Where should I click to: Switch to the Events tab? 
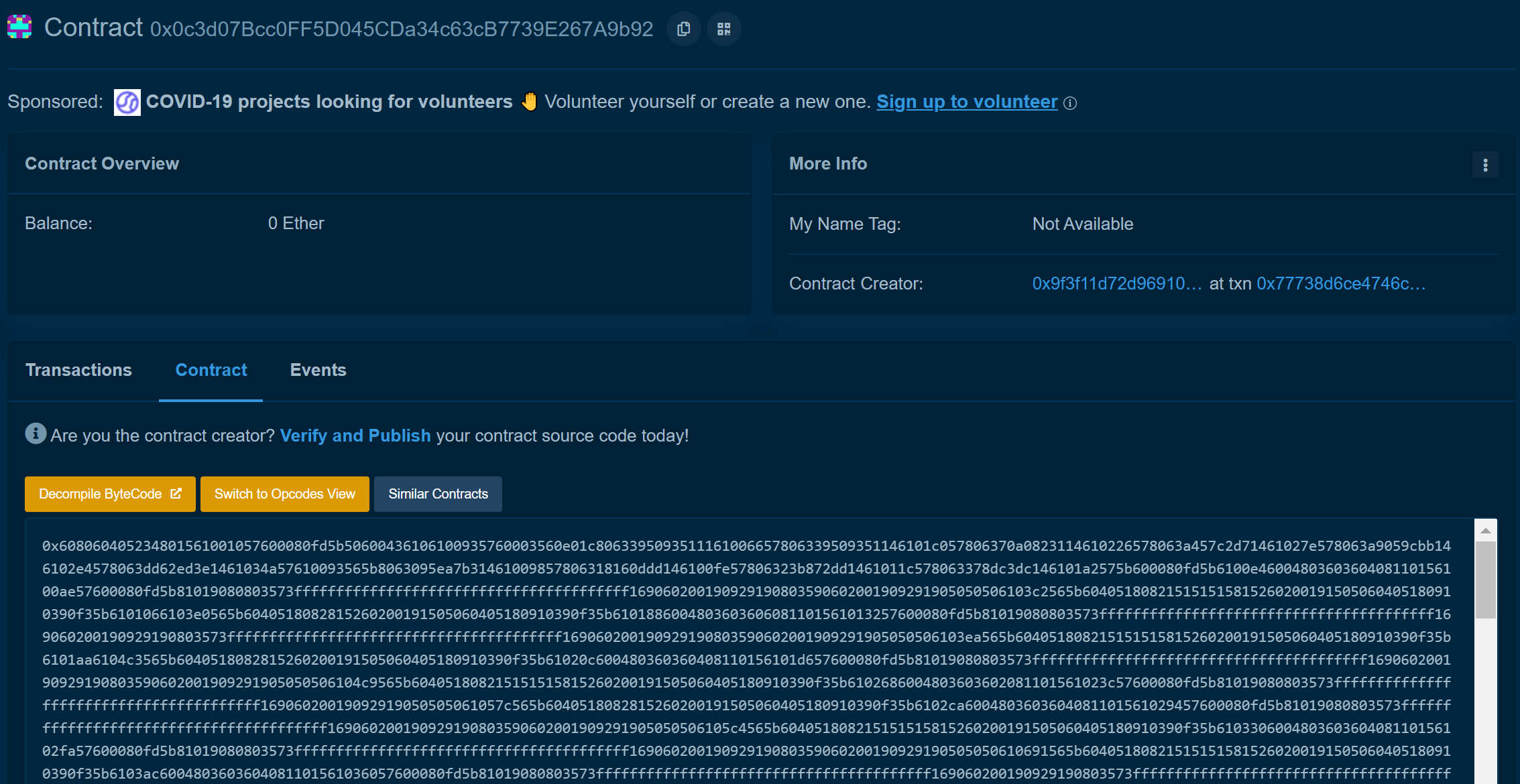pos(318,370)
